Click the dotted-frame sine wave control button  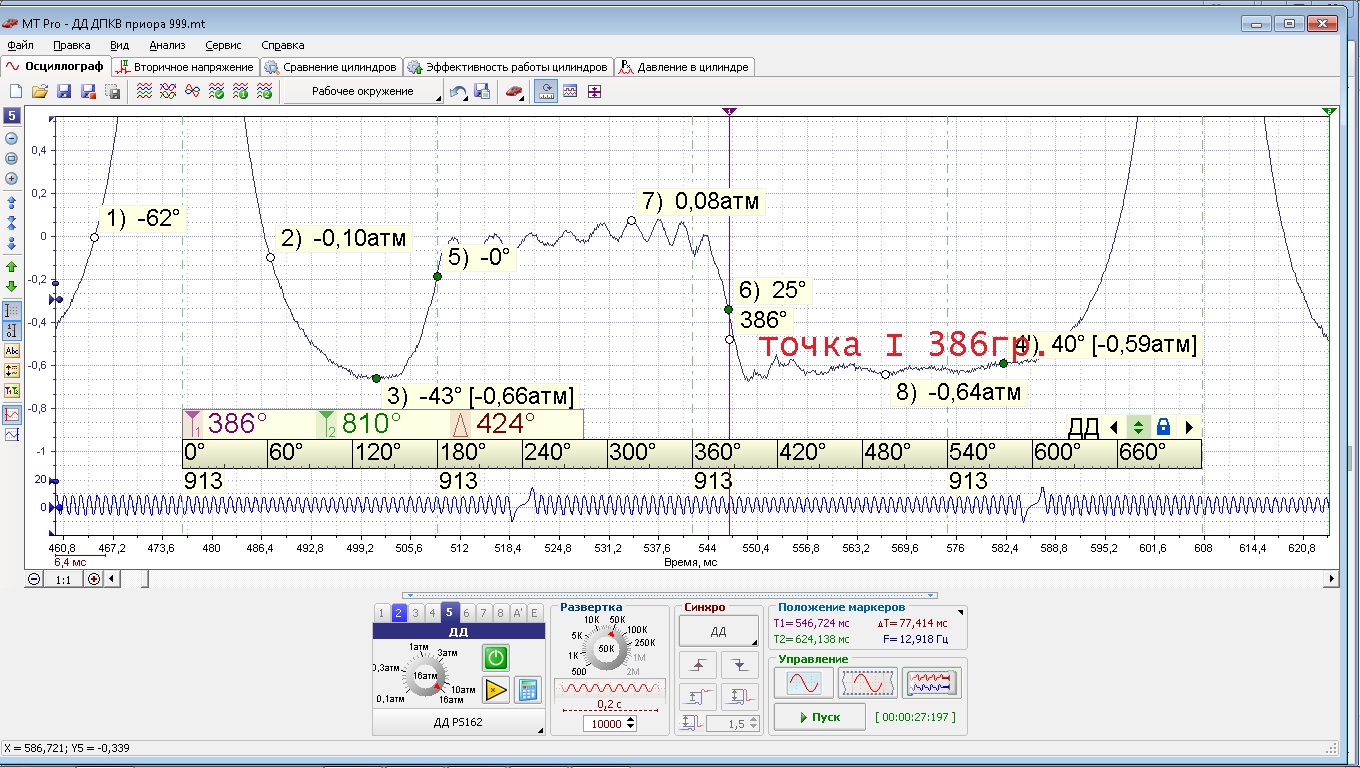point(866,683)
